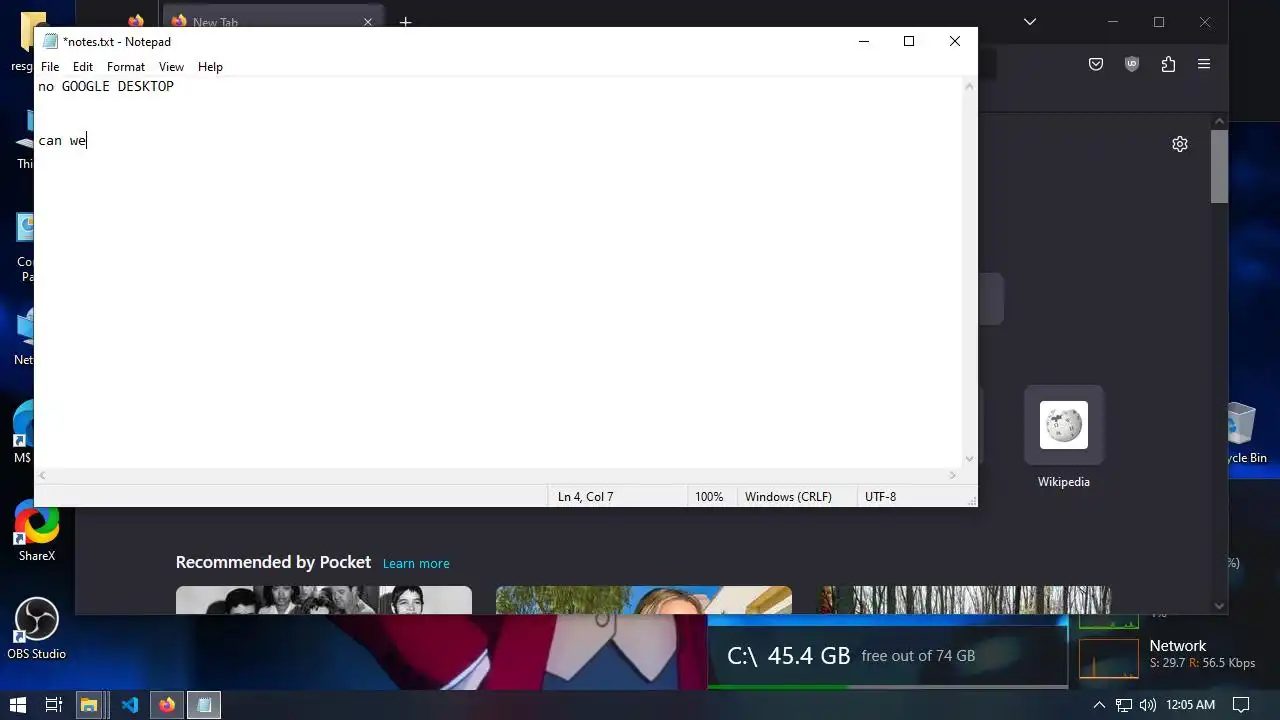Follow the Learn more link beside Pocket
The height and width of the screenshot is (720, 1280).
click(x=416, y=563)
